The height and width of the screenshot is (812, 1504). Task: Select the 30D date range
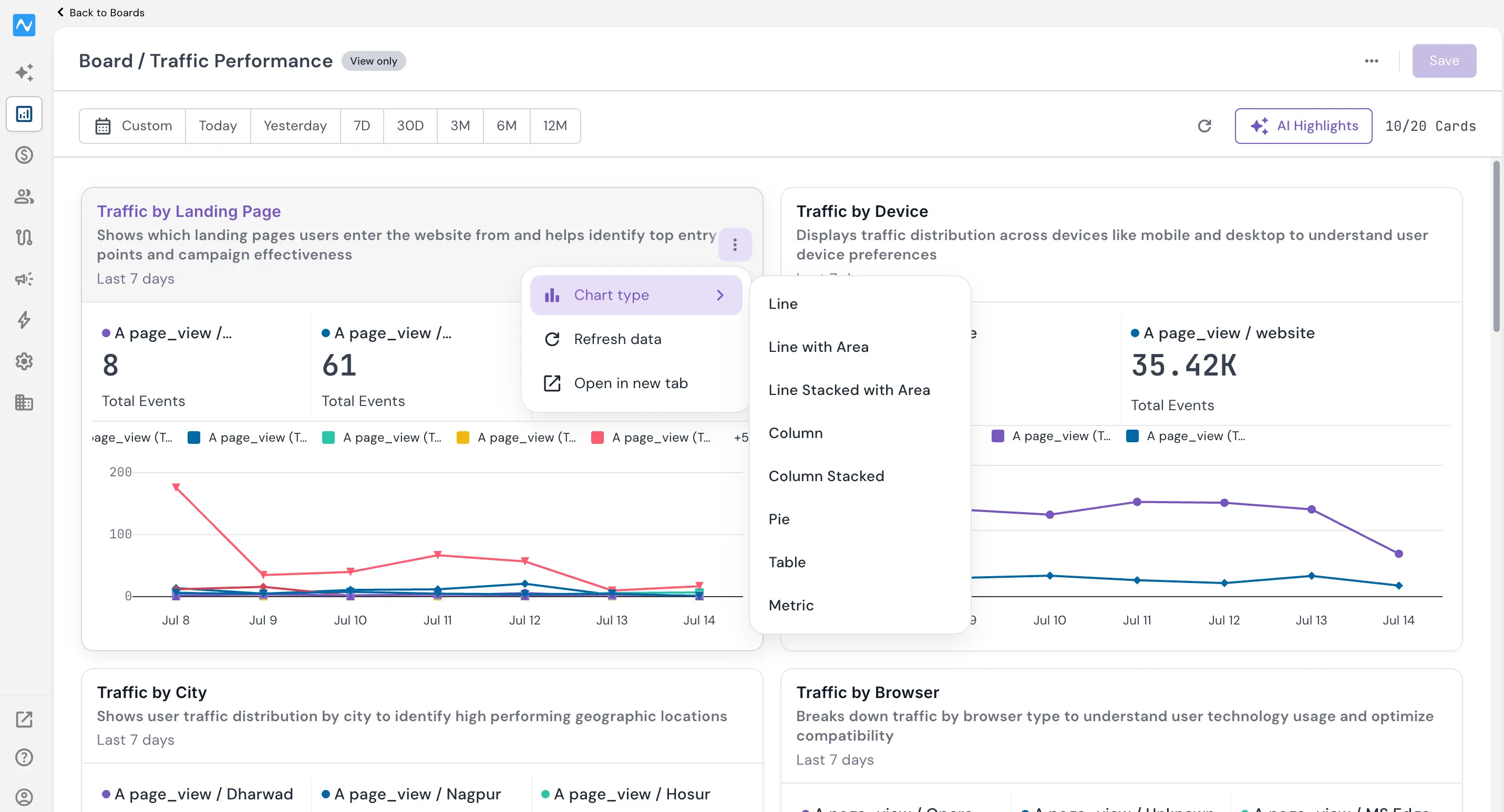point(410,126)
